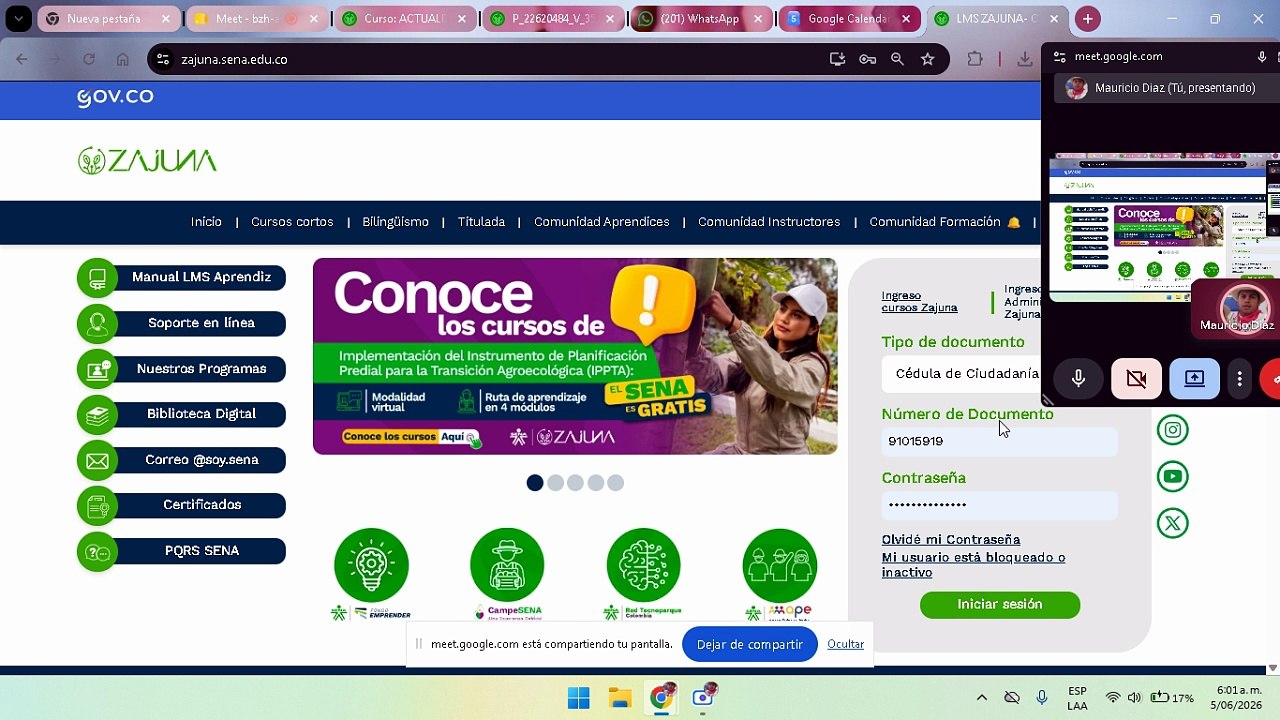
Task: Toggle camera in Meet popup
Action: [1136, 379]
